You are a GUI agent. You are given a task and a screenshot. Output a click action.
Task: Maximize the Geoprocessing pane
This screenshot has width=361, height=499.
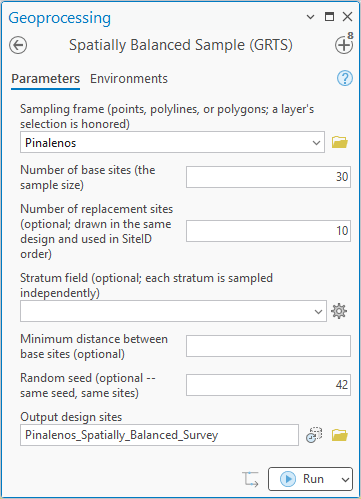(329, 16)
